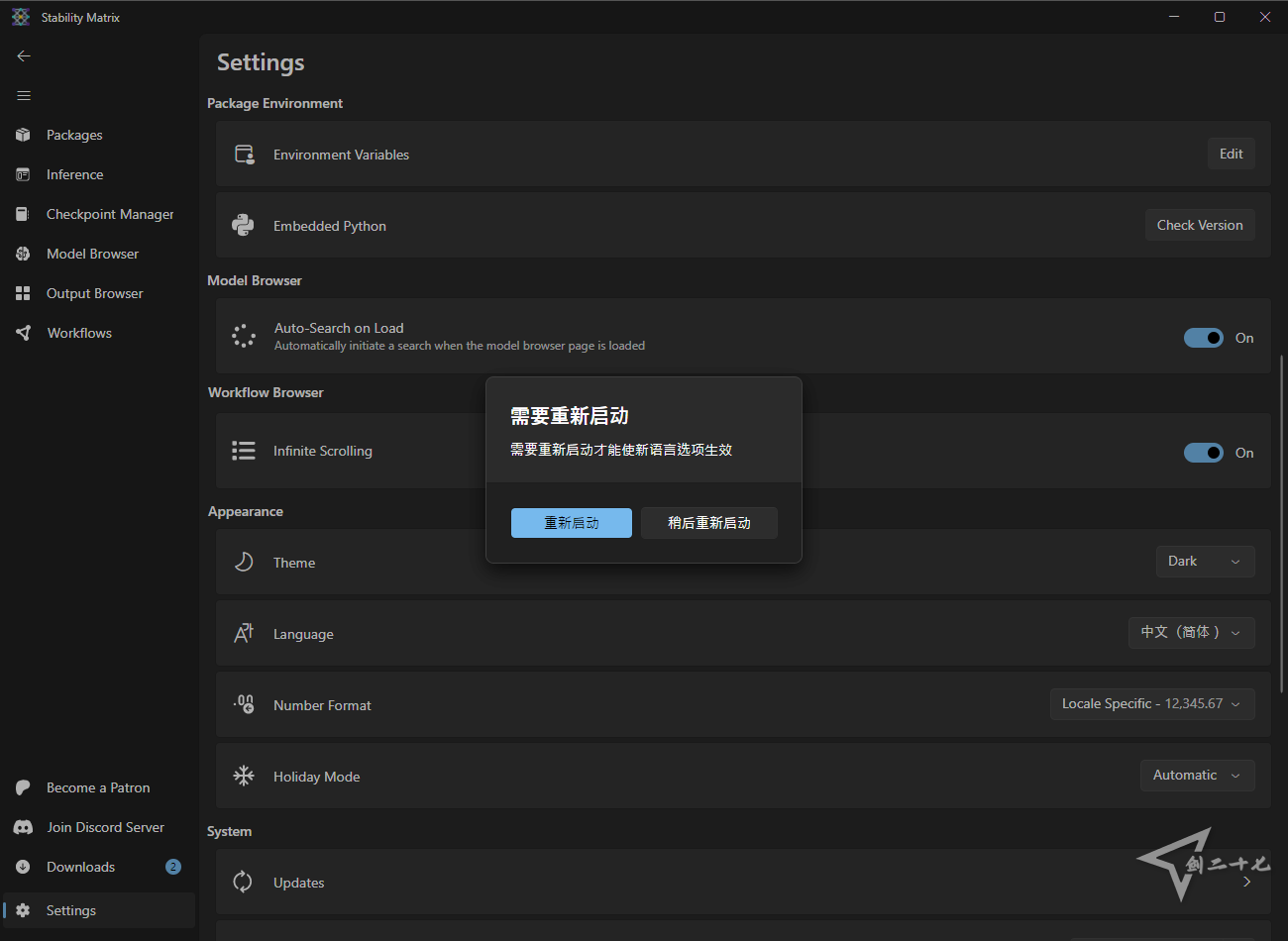Click the dialog message 需要重新启动才能使新语言选项生效
The width and height of the screenshot is (1288, 941).
pyautogui.click(x=621, y=450)
